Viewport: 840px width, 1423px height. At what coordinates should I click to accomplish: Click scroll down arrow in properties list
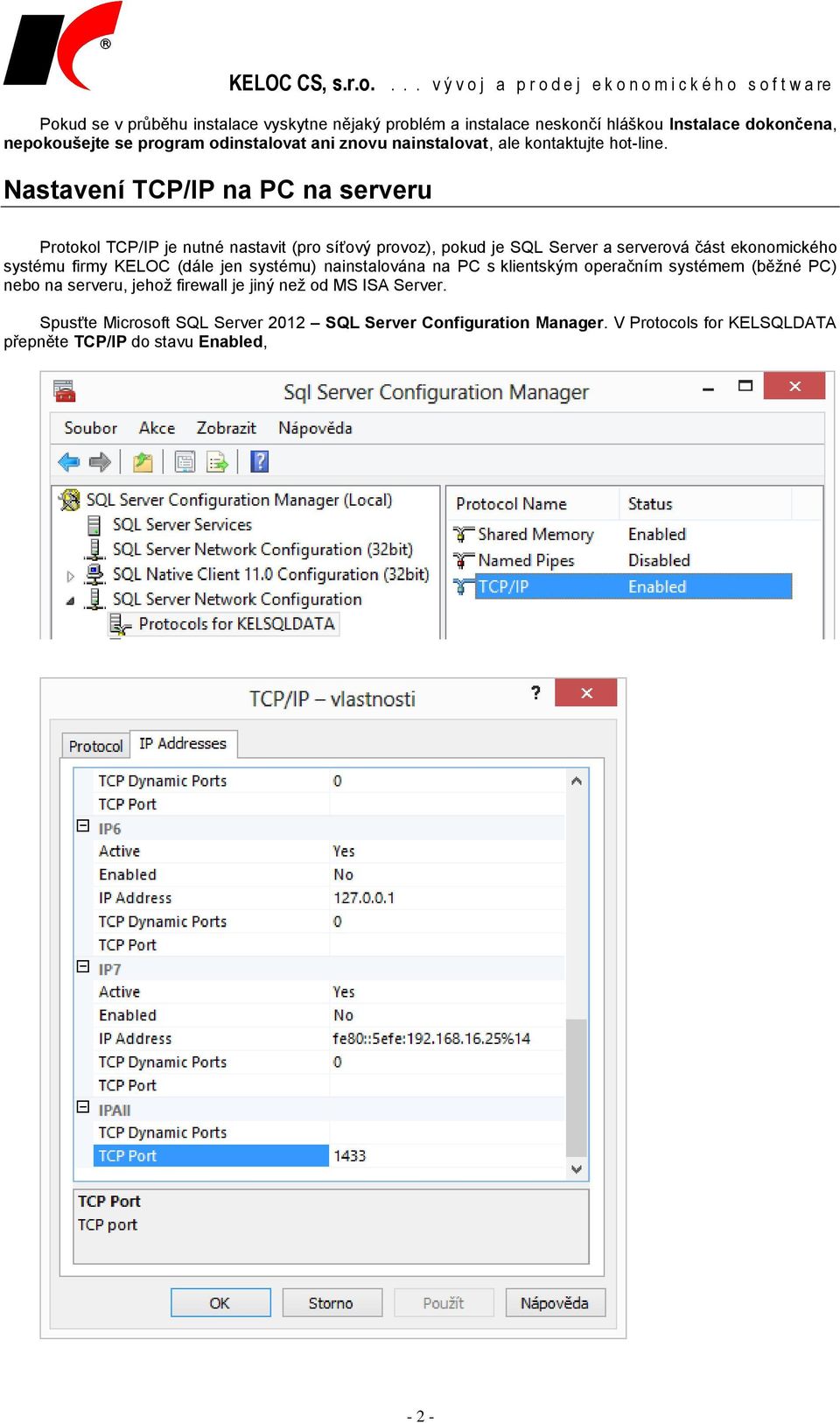point(577,1169)
